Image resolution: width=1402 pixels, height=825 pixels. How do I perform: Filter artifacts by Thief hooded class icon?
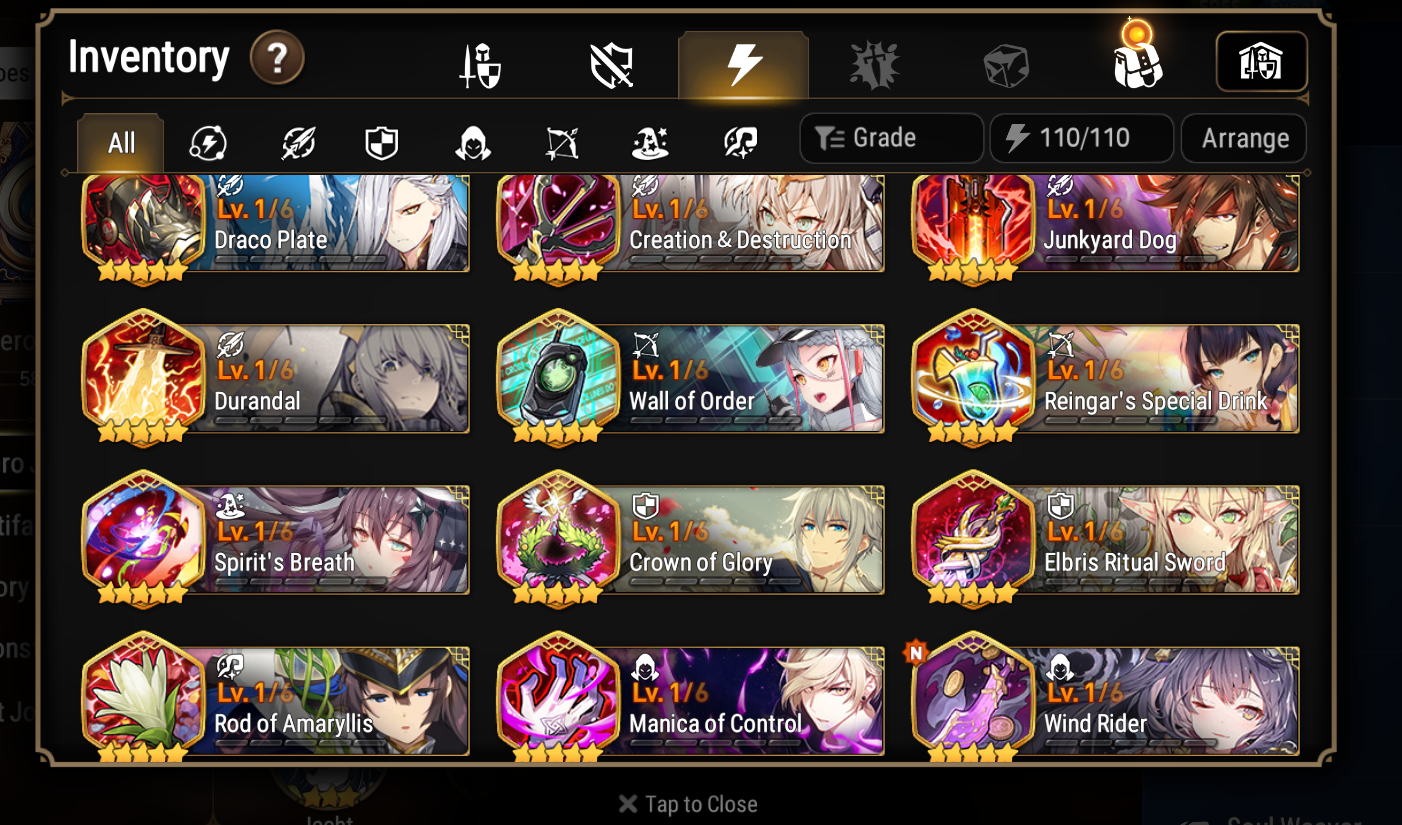point(472,144)
